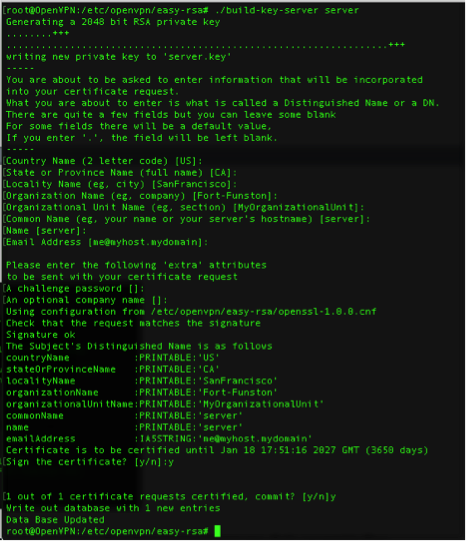Click the Common Name [server] prompt
The image size is (466, 541).
[x=188, y=219]
